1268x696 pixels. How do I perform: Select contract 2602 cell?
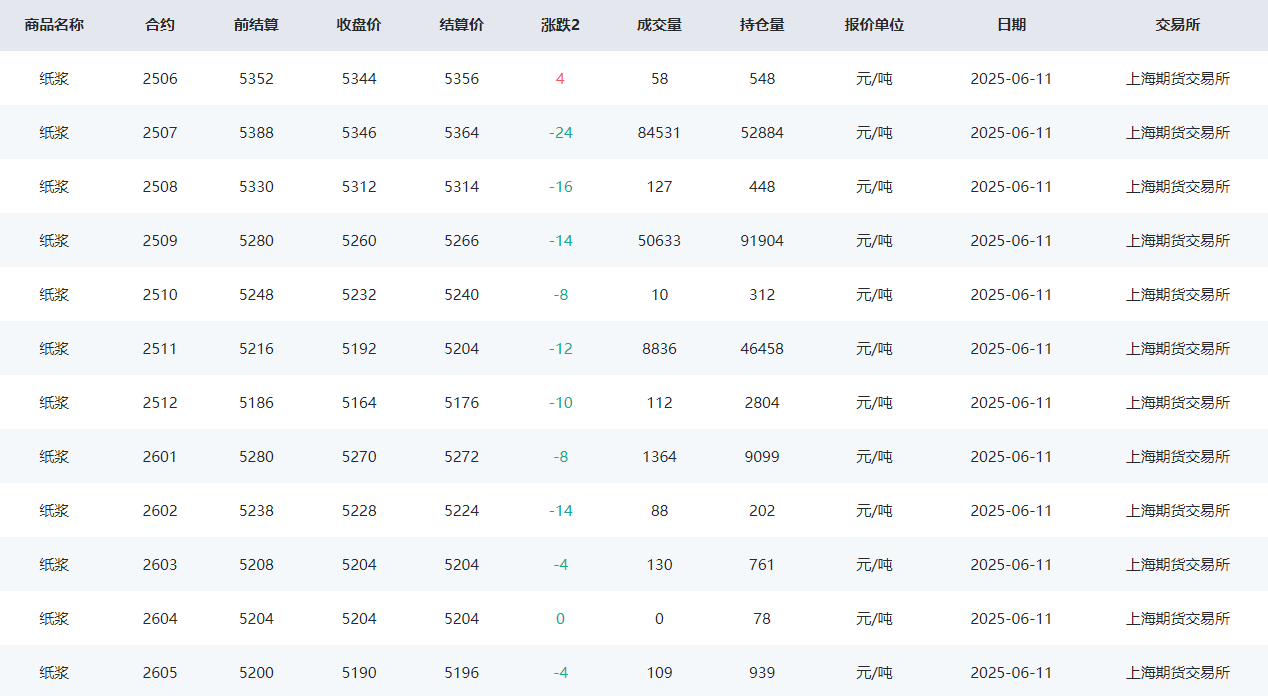160,511
